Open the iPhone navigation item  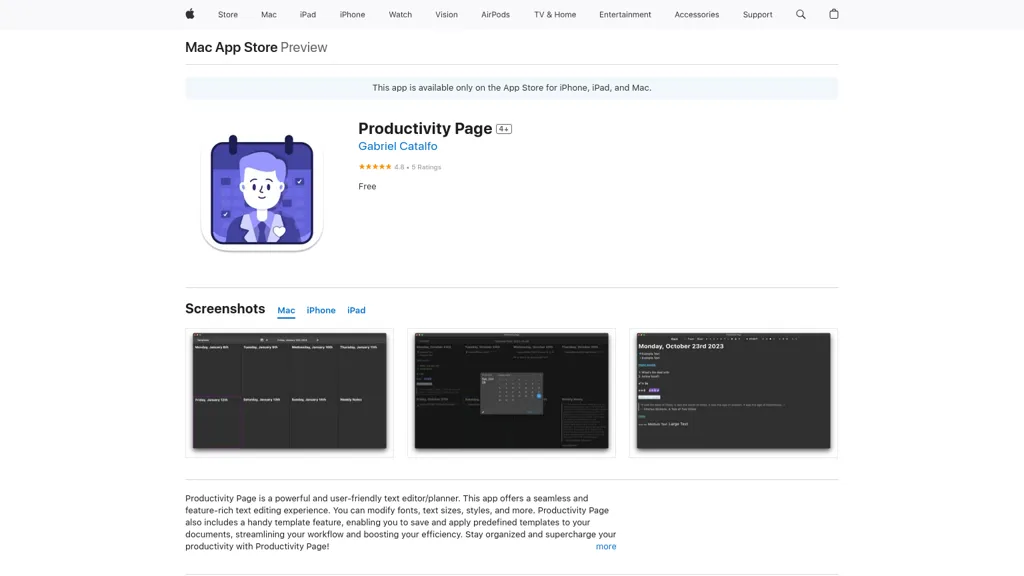[x=352, y=14]
